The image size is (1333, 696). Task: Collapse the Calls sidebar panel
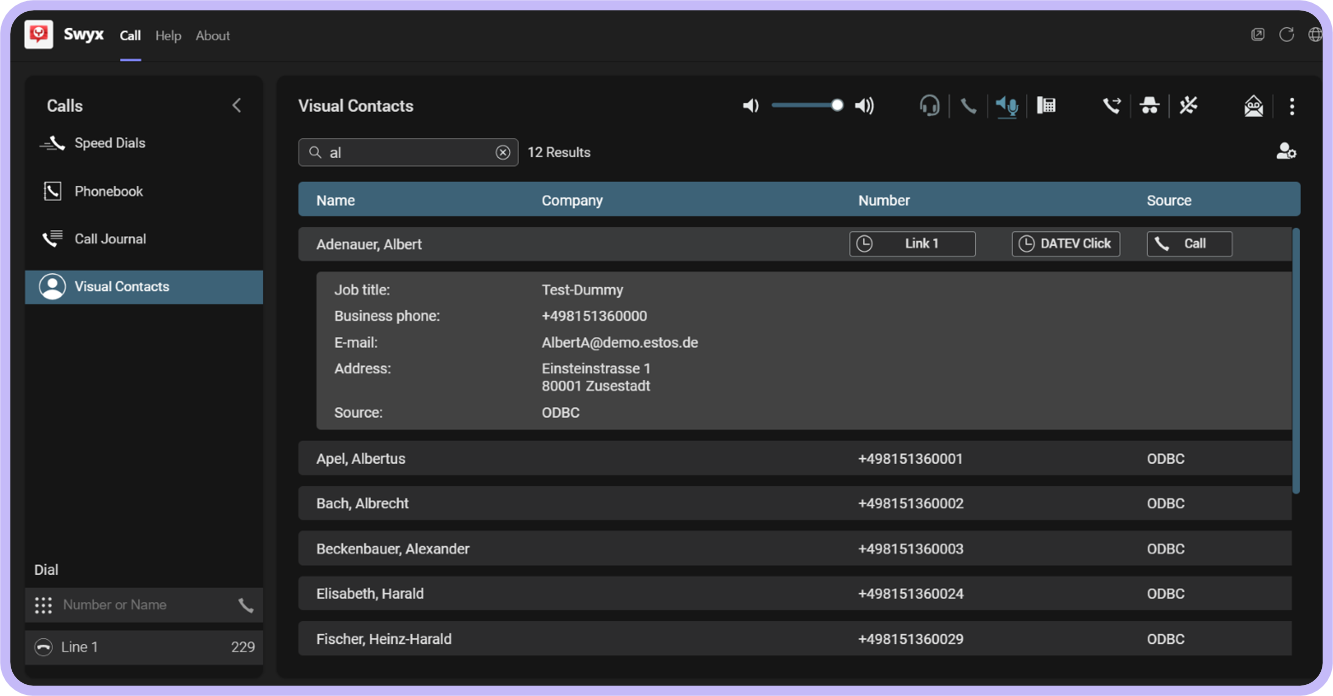(237, 105)
